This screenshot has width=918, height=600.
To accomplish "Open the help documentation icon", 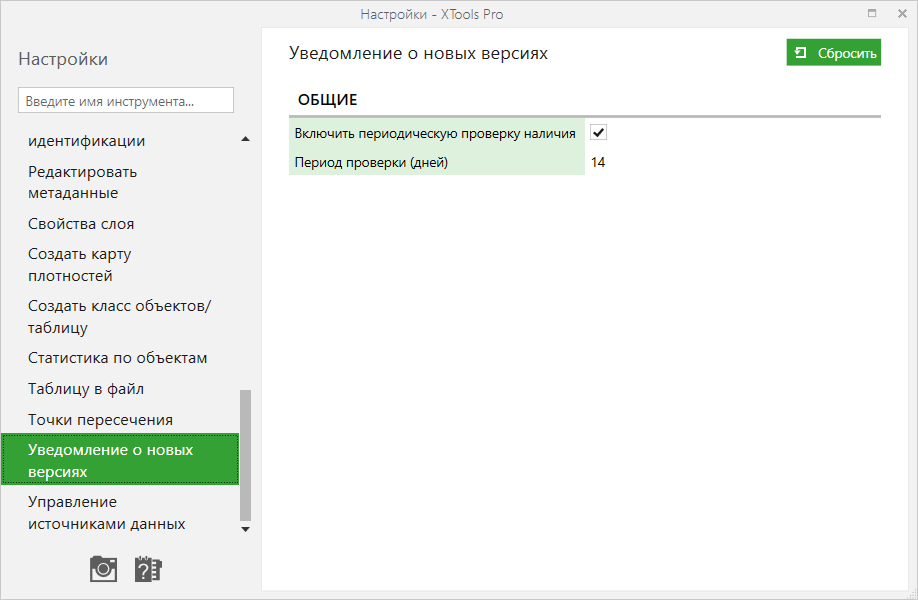I will pos(148,569).
